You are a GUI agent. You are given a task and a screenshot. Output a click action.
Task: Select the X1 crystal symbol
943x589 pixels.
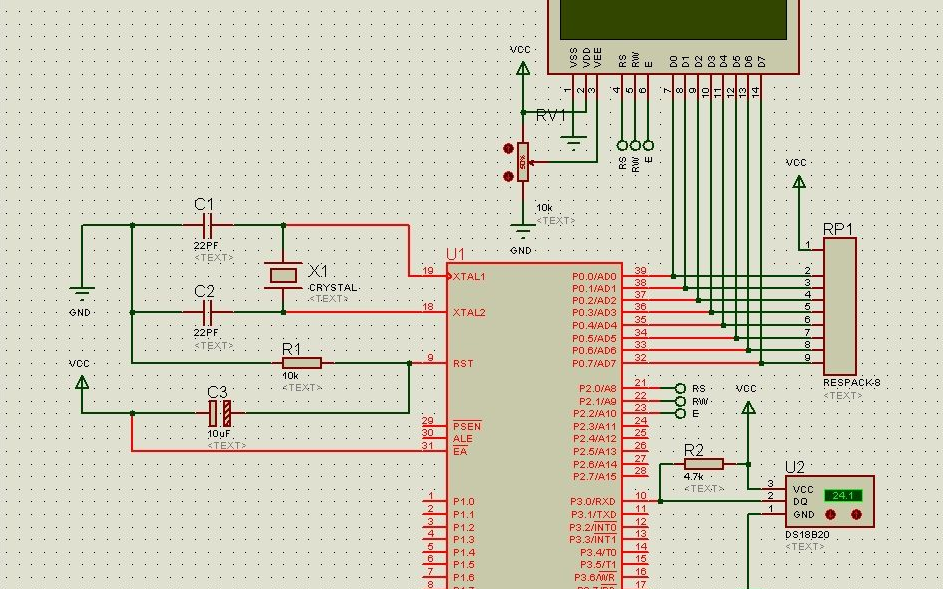283,276
